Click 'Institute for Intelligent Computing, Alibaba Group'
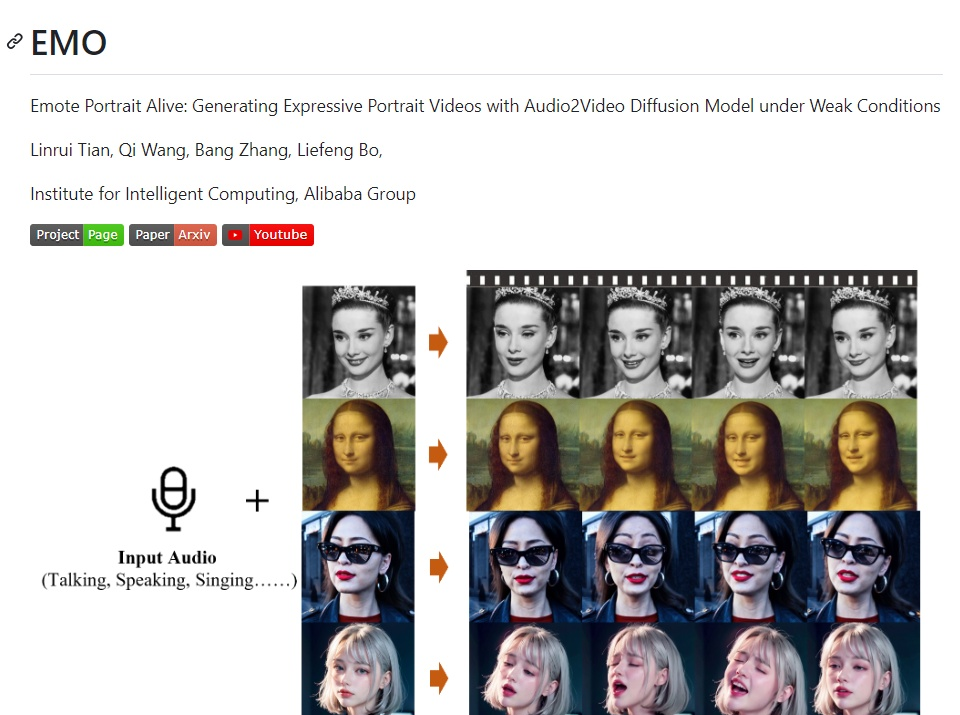Screen dimensions: 960x715 [x=223, y=194]
